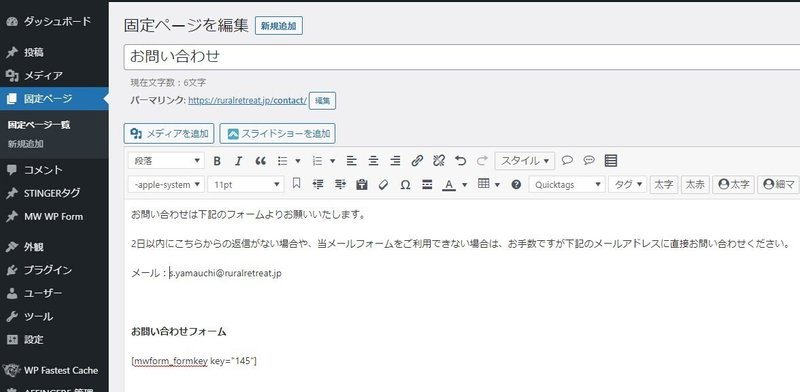
Task: Click the table icon in the toolbar
Action: 483,184
